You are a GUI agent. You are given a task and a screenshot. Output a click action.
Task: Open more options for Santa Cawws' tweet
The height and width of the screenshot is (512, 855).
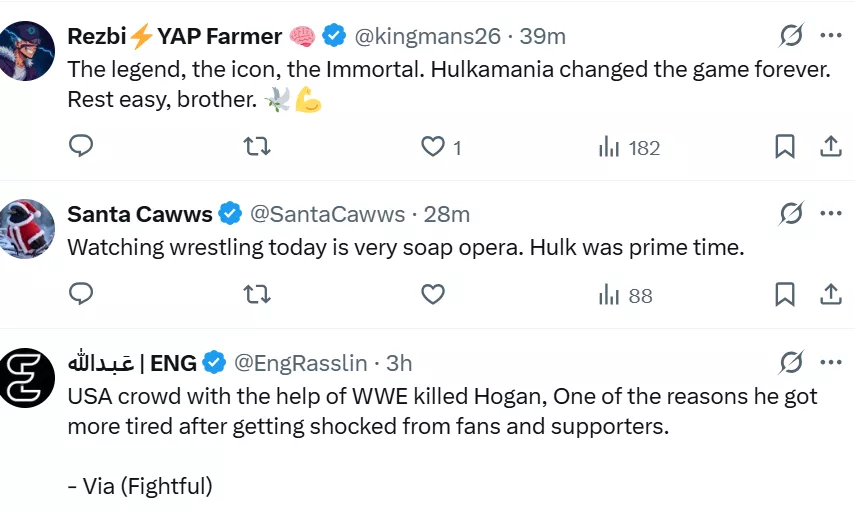(x=831, y=213)
